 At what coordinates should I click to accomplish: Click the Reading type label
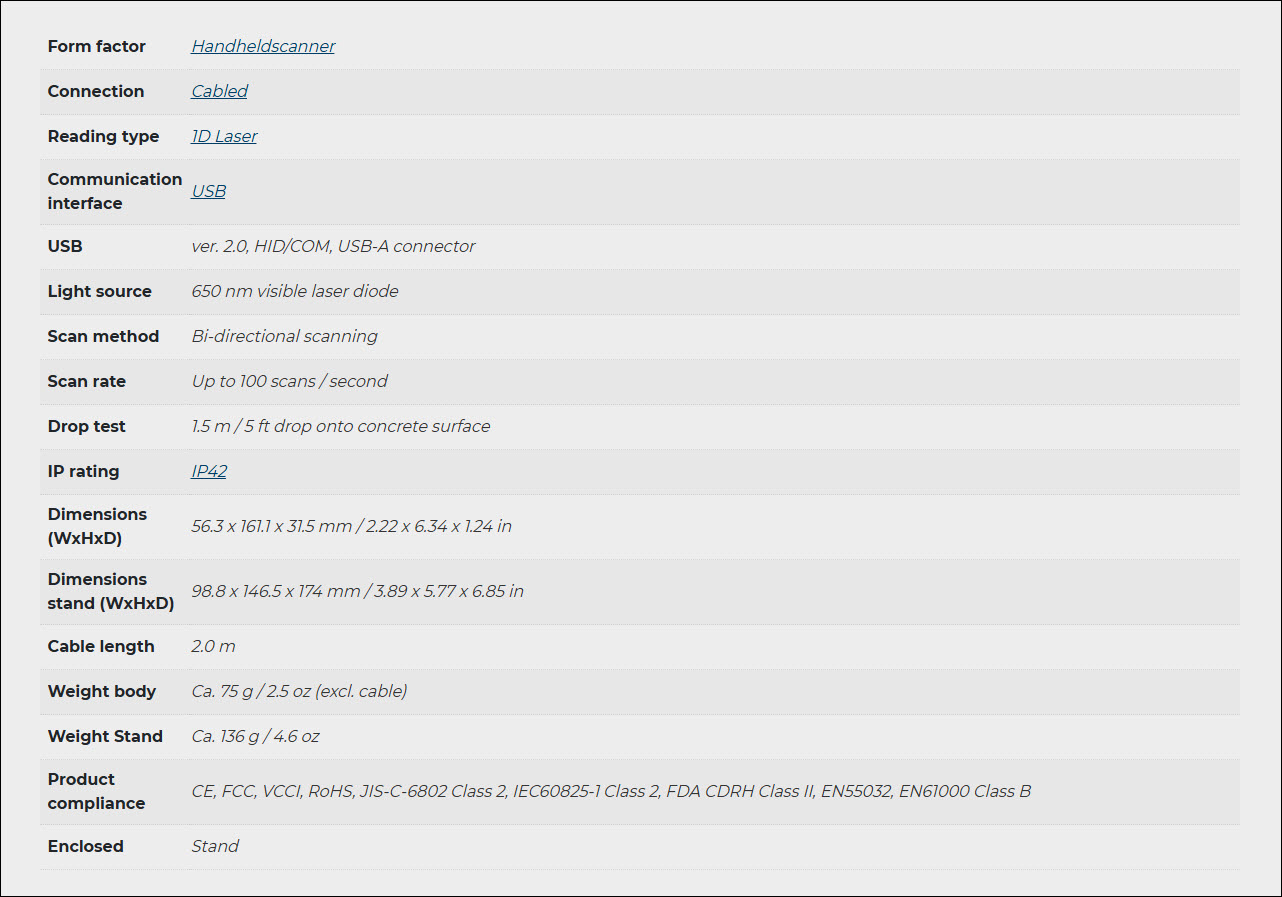pyautogui.click(x=103, y=136)
